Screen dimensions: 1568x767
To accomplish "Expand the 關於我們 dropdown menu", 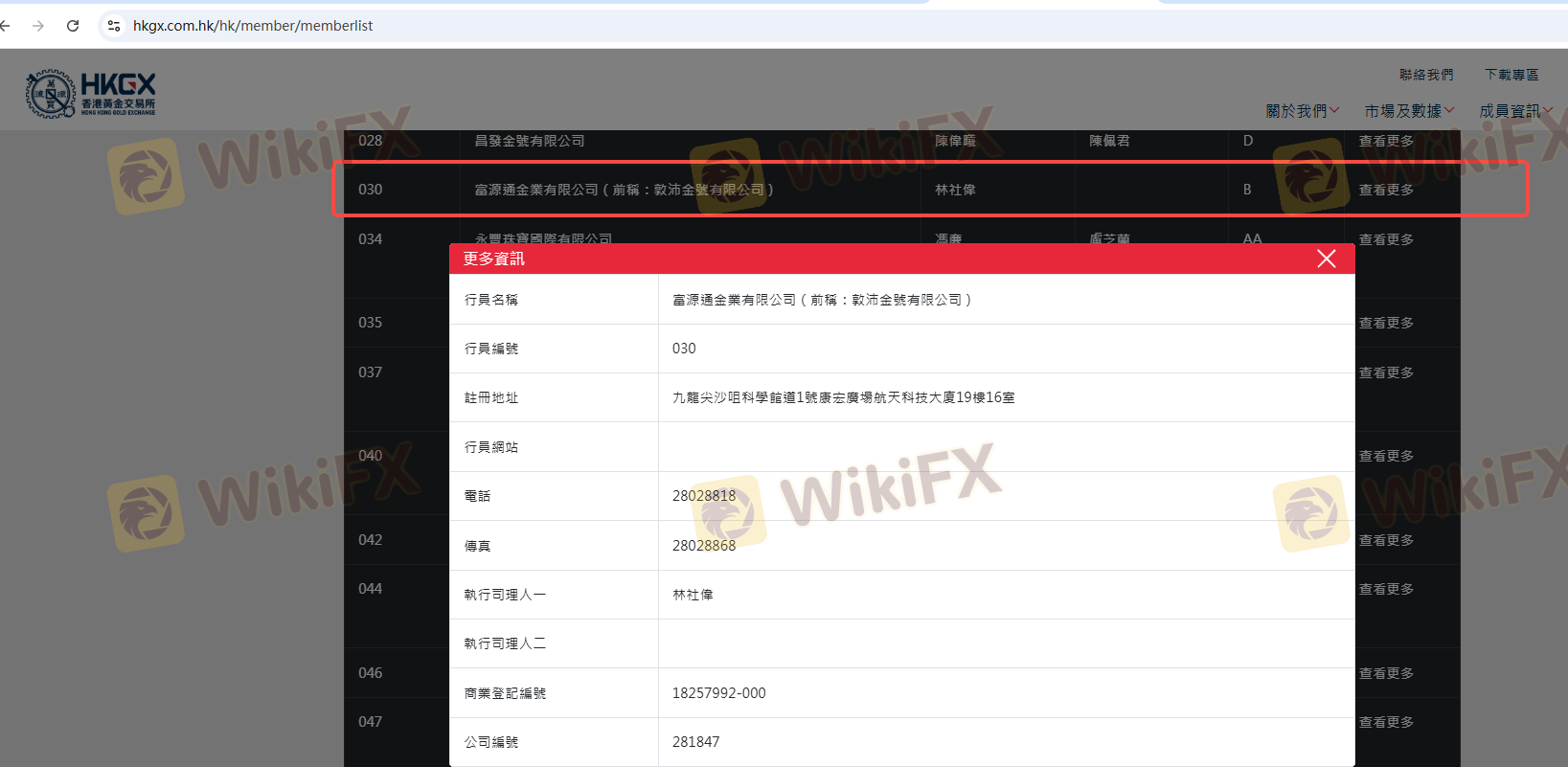I will tap(1303, 111).
